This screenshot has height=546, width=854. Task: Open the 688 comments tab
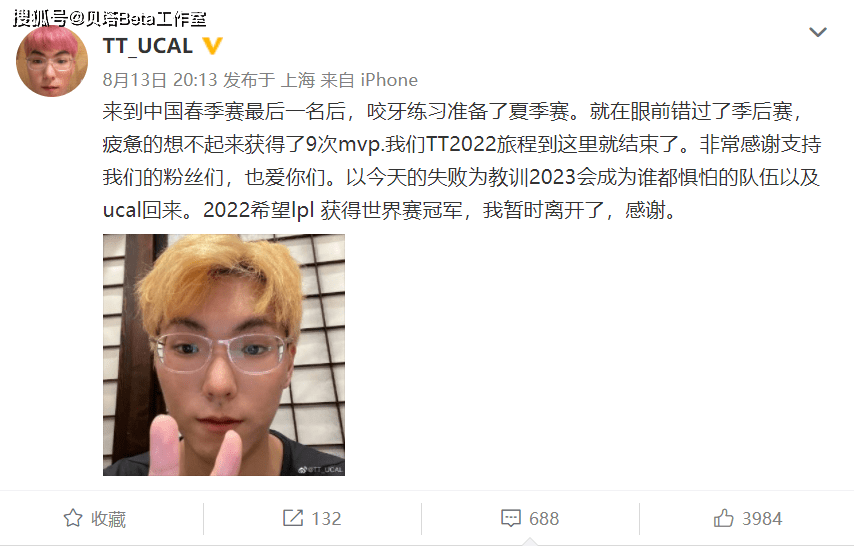coord(530,518)
